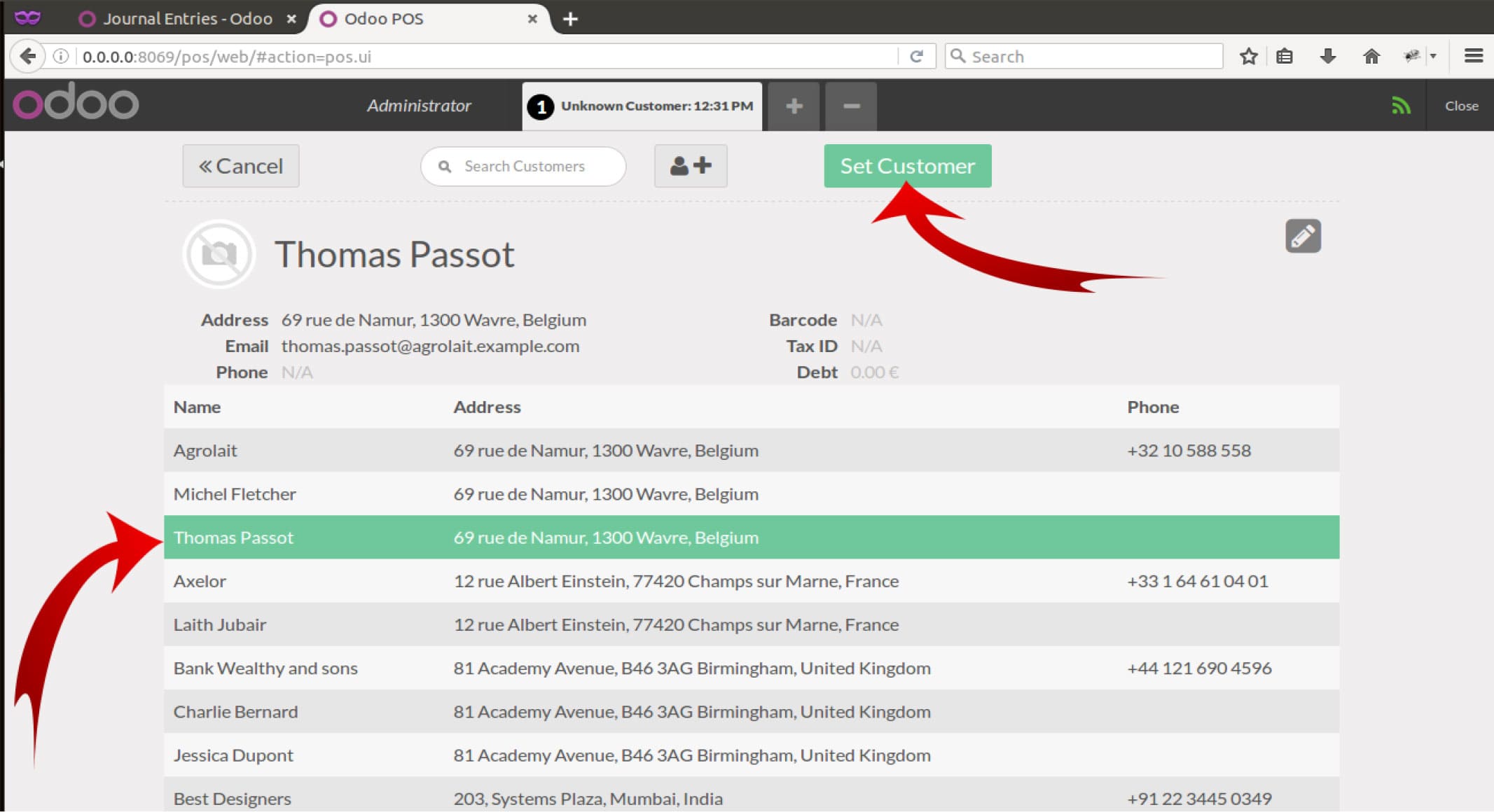Viewport: 1494px width, 812px height.
Task: Check the green connection status icon
Action: (1401, 106)
